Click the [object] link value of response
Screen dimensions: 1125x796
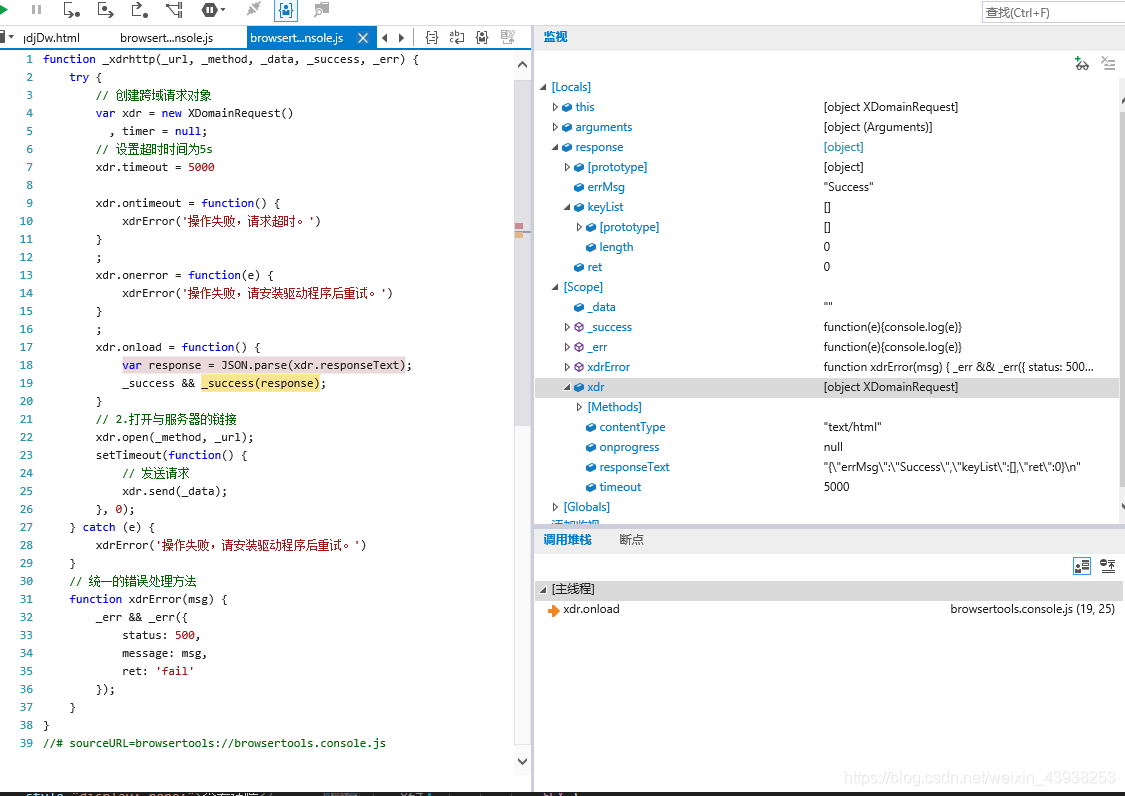click(843, 147)
